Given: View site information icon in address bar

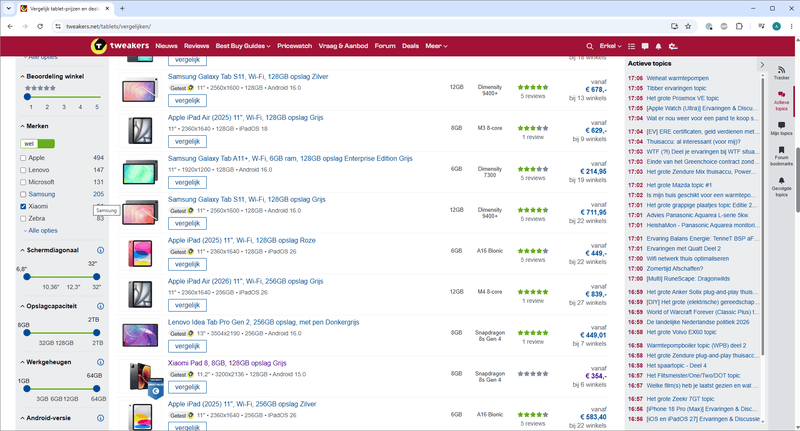Looking at the screenshot, I should pyautogui.click(x=58, y=26).
